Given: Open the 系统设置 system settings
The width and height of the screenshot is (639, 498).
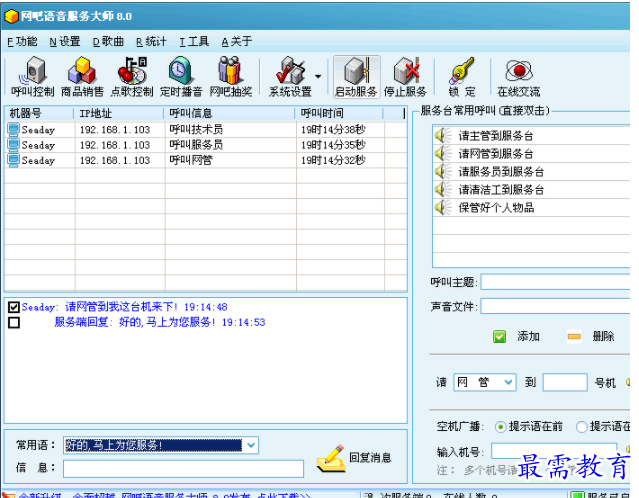Looking at the screenshot, I should coord(290,77).
